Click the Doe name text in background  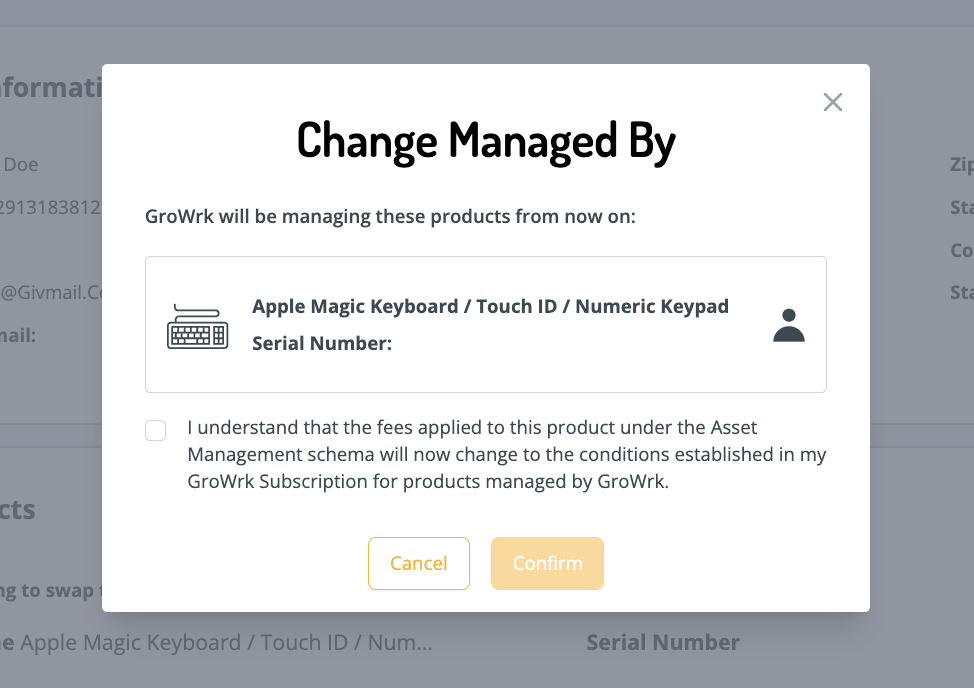tap(20, 164)
